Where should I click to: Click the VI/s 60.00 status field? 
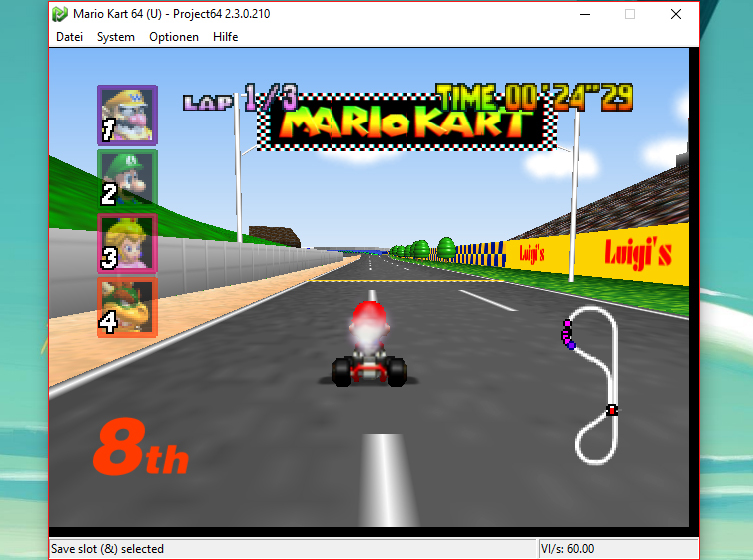click(567, 548)
